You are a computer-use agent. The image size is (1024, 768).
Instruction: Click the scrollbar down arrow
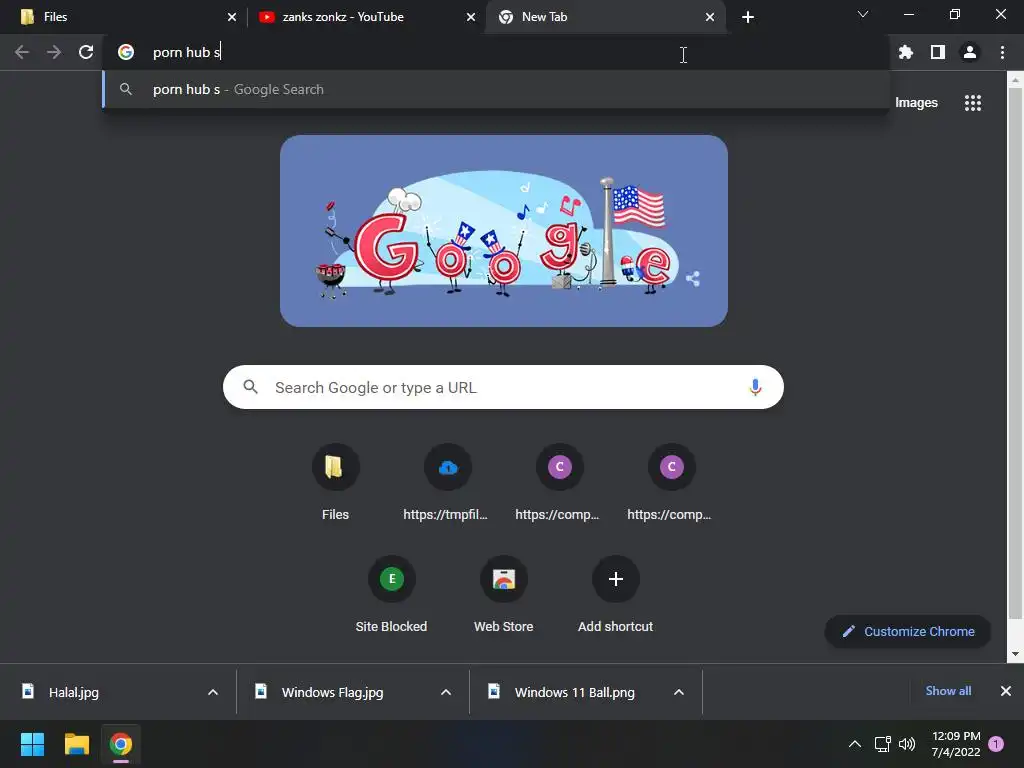point(1015,654)
